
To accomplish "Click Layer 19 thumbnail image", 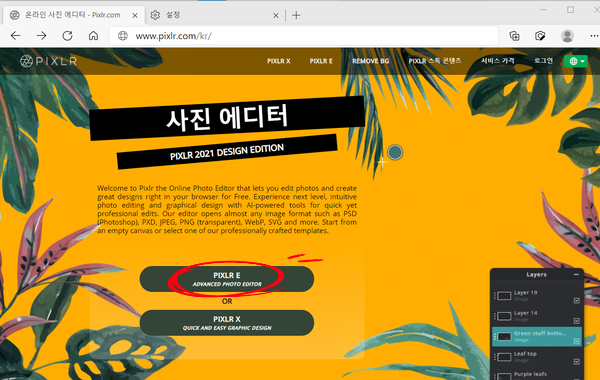I will [x=504, y=296].
